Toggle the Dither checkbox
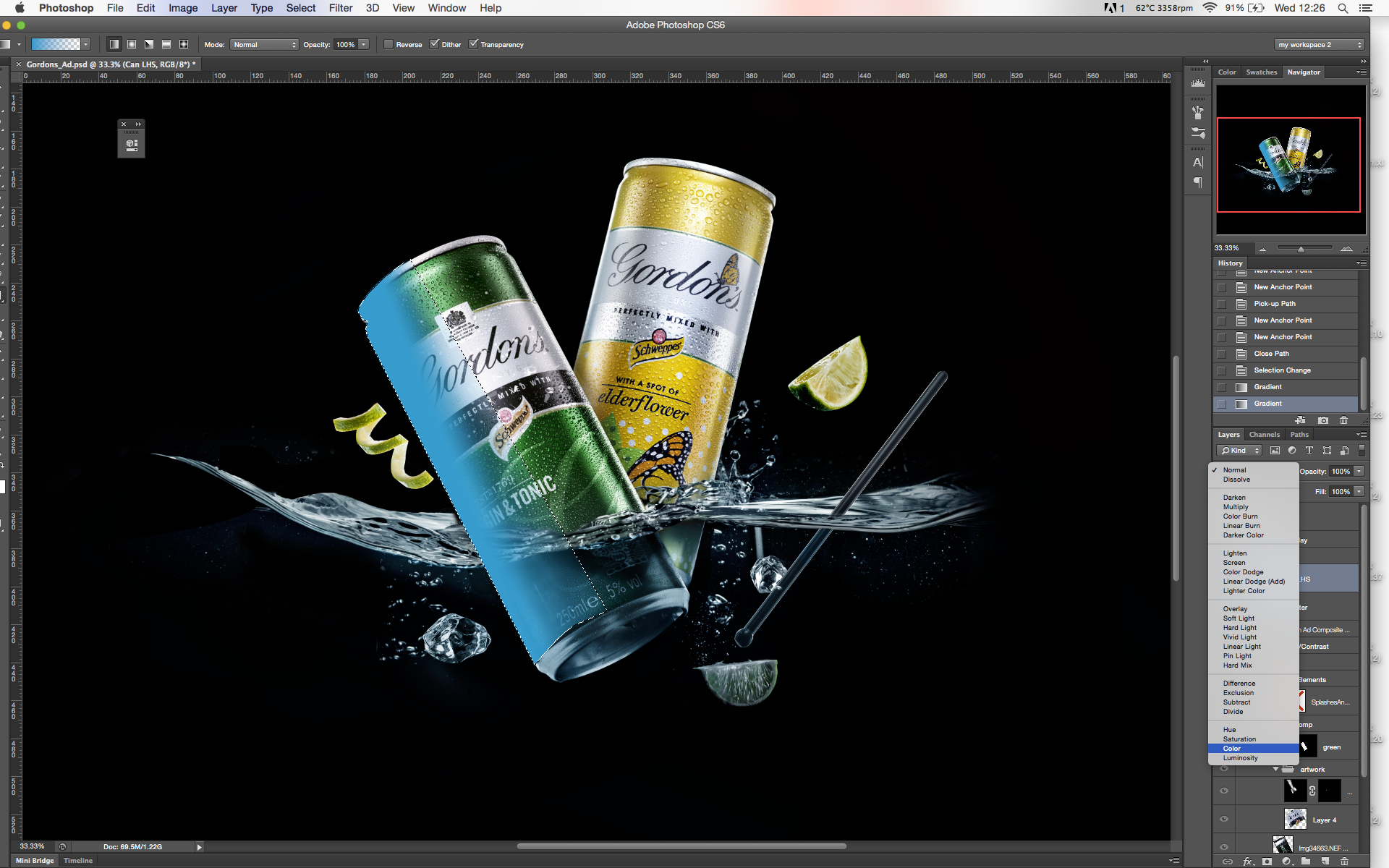The height and width of the screenshot is (868, 1389). (x=435, y=44)
